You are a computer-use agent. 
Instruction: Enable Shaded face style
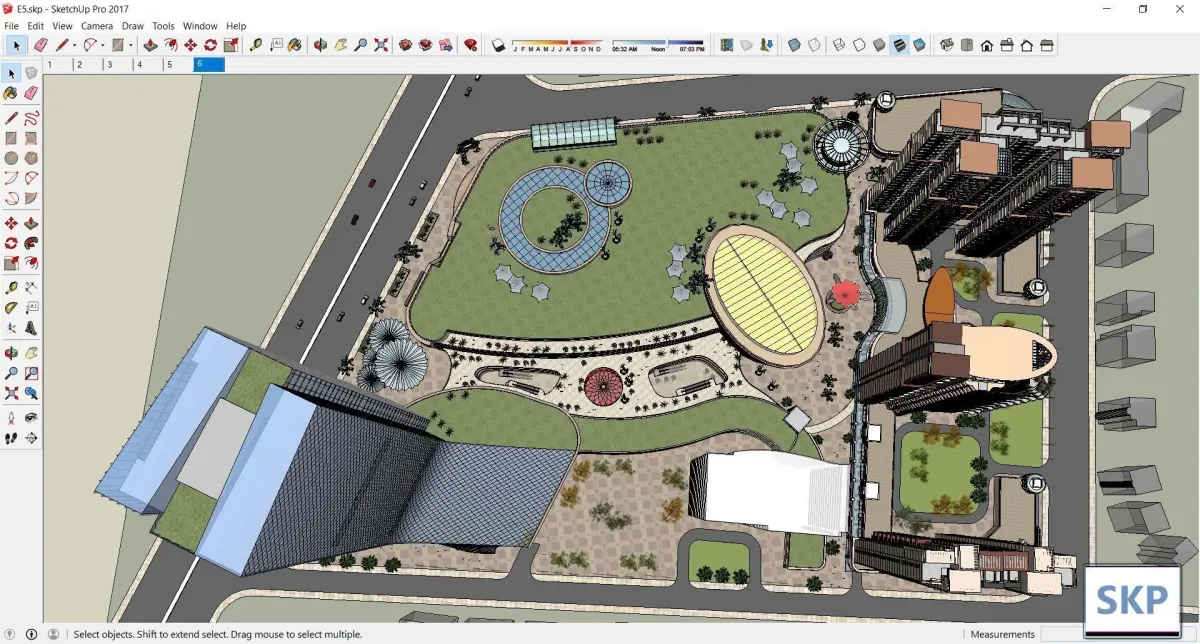click(878, 45)
